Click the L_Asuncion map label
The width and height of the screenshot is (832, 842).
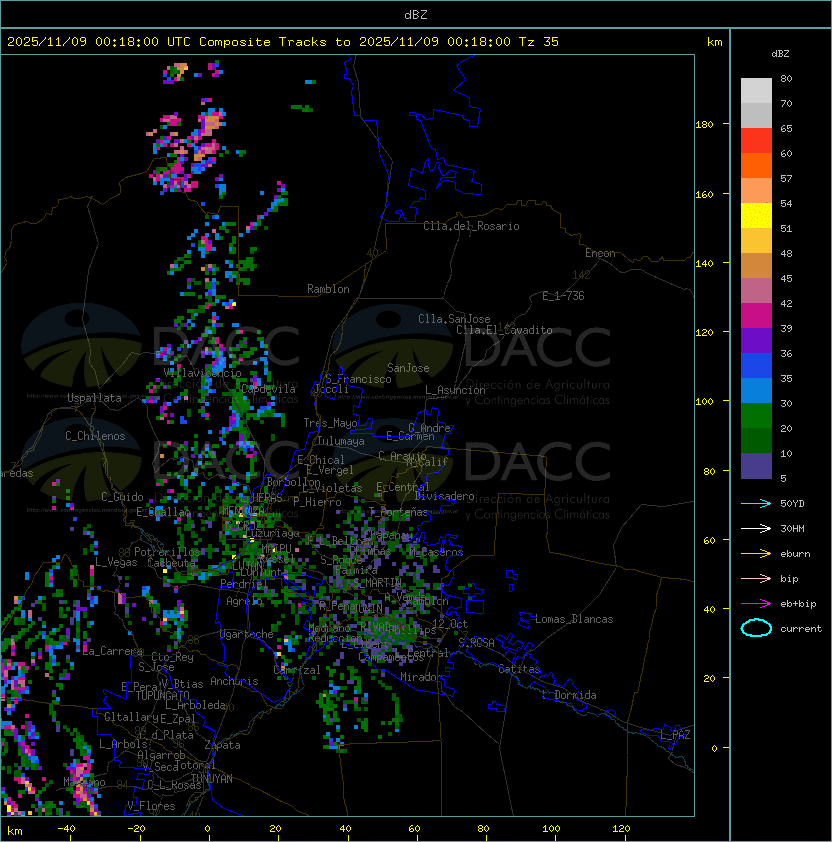coord(455,390)
